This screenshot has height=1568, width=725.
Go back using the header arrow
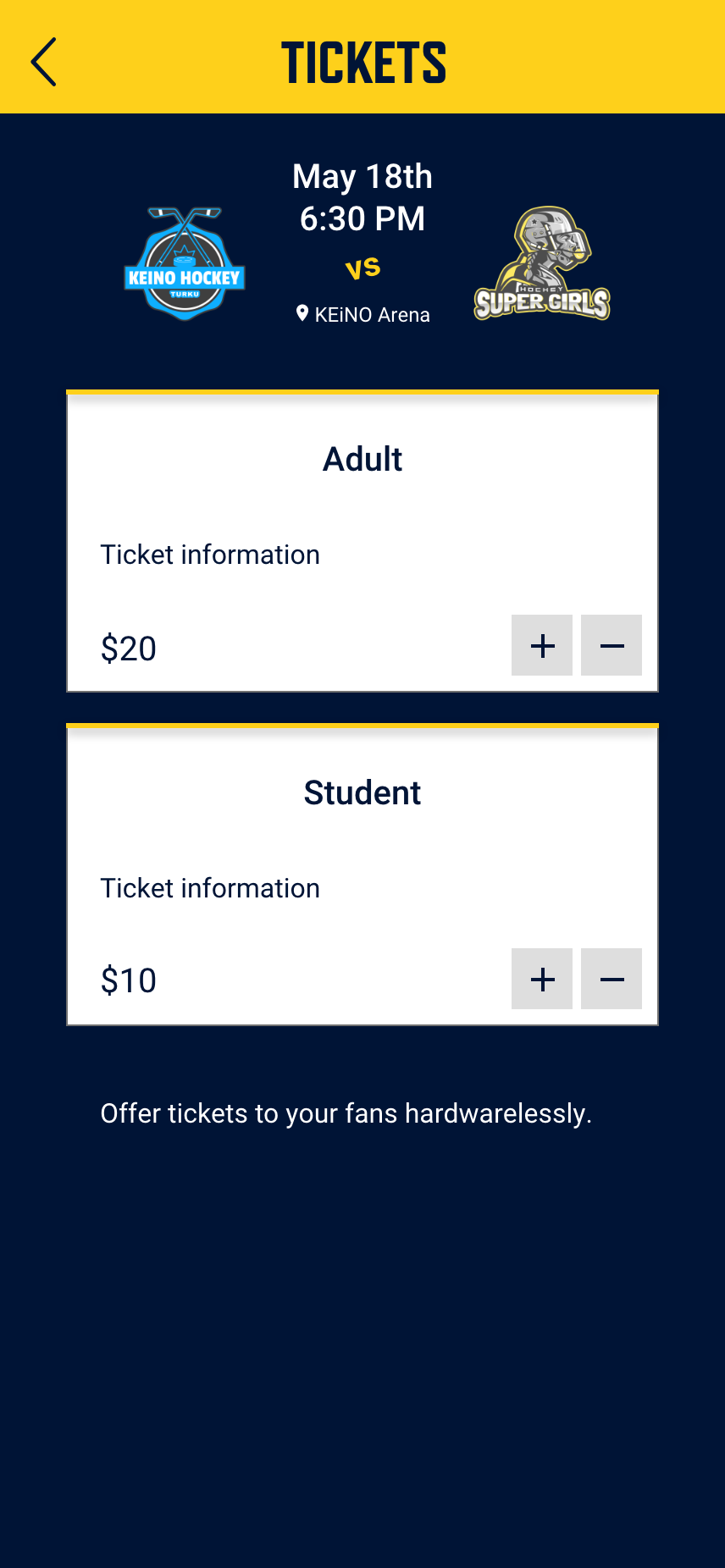click(44, 62)
